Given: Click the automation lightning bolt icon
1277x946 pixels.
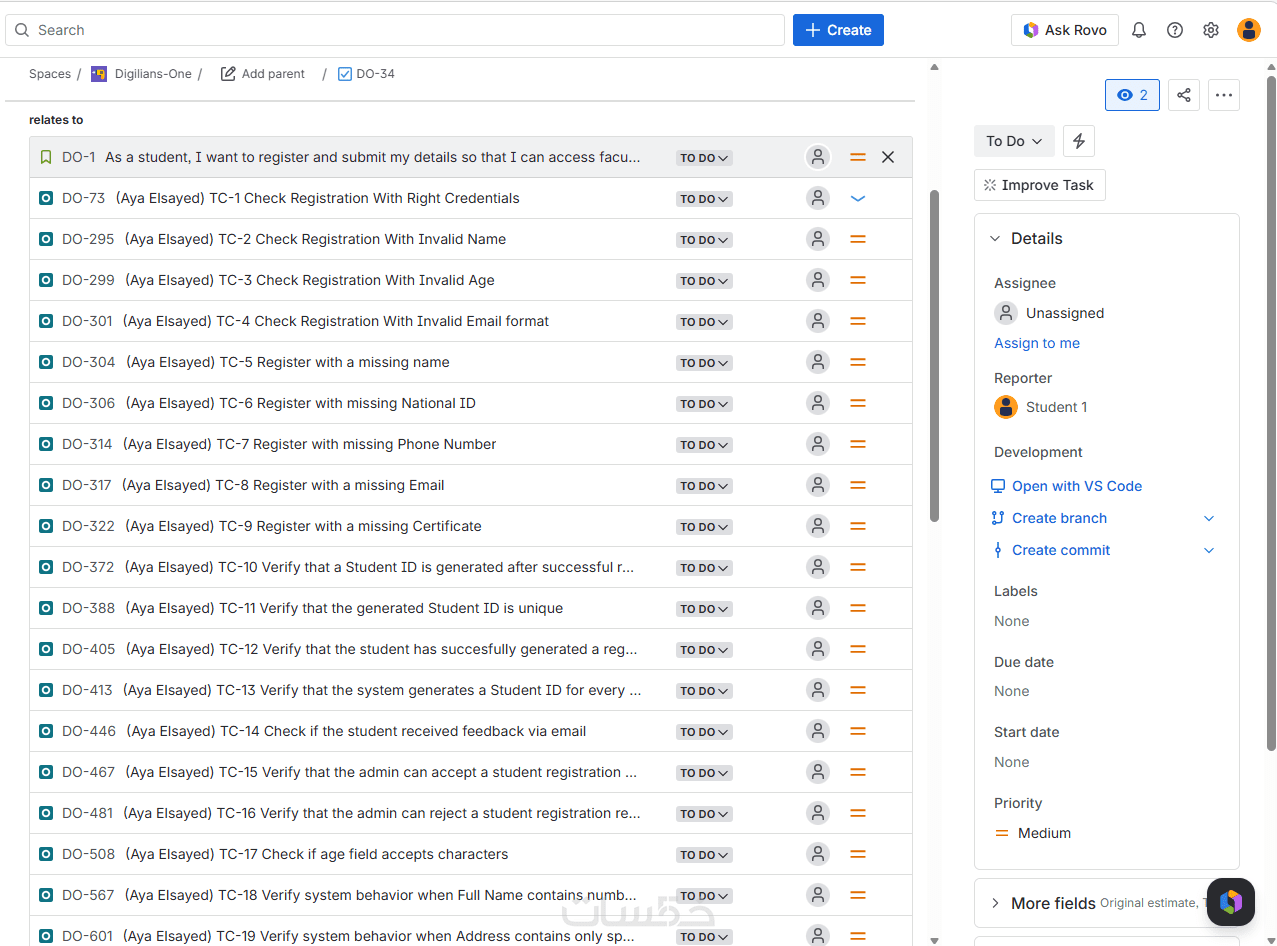Looking at the screenshot, I should point(1079,141).
